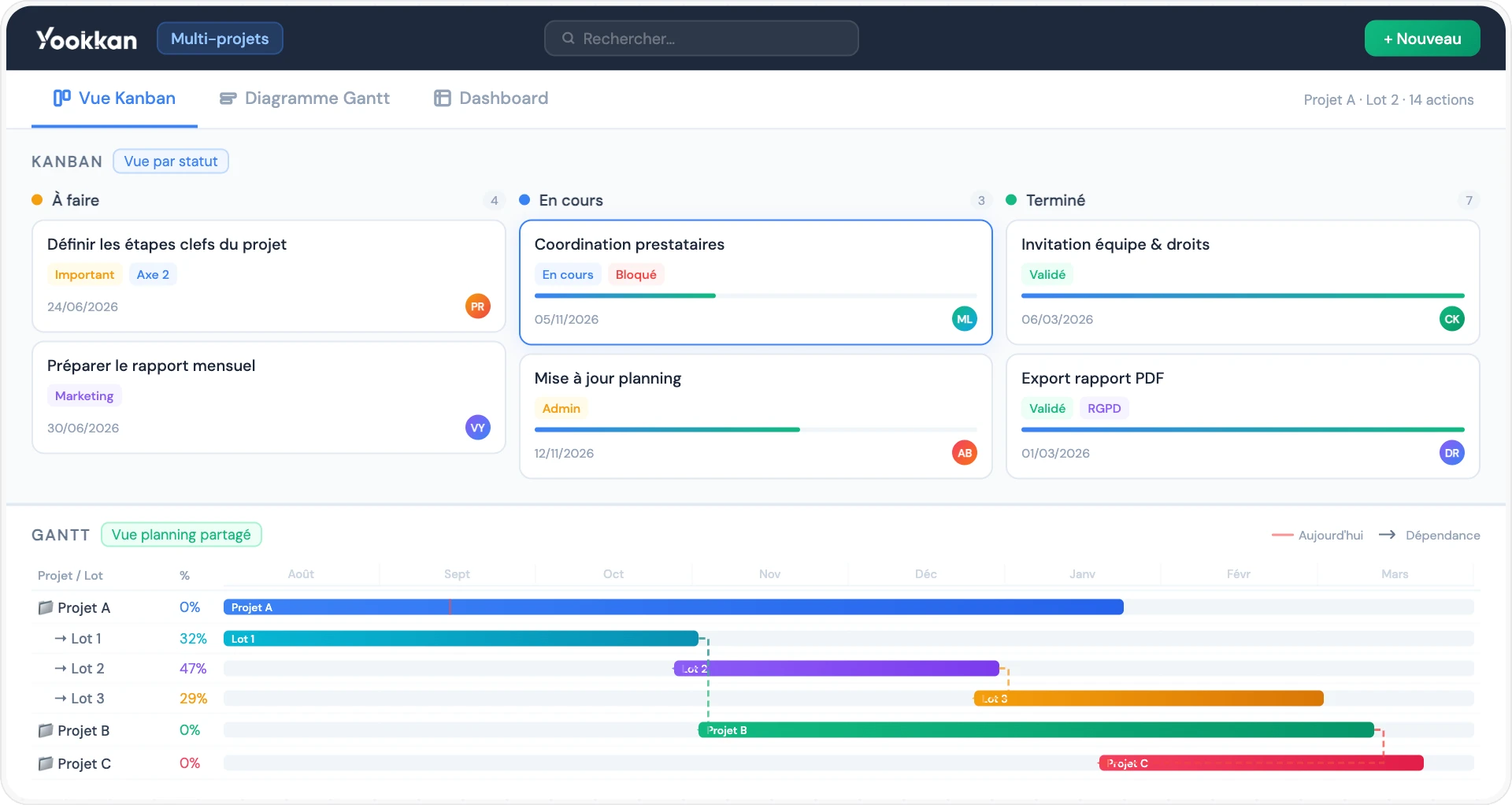Click the VY user avatar
Screen dimensions: 1512x805
(x=477, y=428)
